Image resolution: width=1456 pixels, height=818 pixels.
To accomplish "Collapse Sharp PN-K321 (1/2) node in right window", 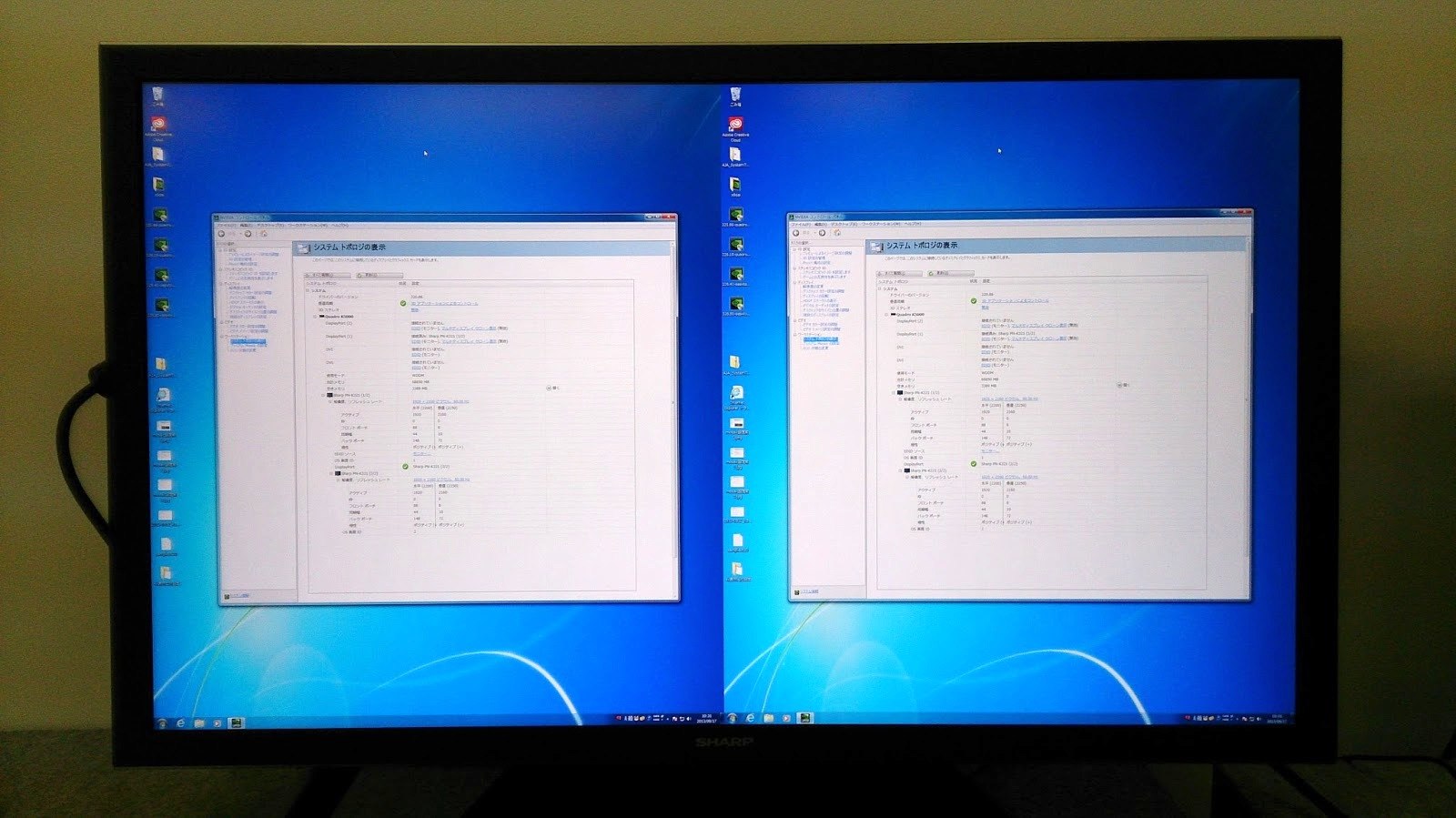I will (x=895, y=393).
